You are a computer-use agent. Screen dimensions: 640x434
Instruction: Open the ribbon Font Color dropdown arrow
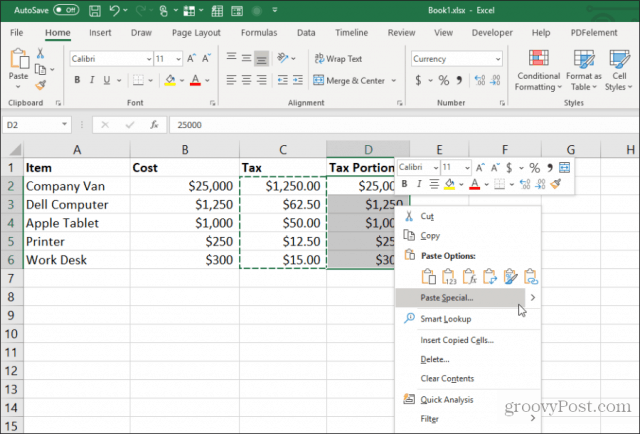(x=207, y=80)
